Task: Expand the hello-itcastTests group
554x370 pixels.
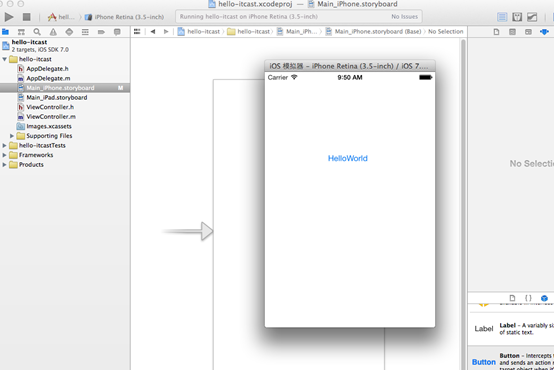Action: [4, 145]
